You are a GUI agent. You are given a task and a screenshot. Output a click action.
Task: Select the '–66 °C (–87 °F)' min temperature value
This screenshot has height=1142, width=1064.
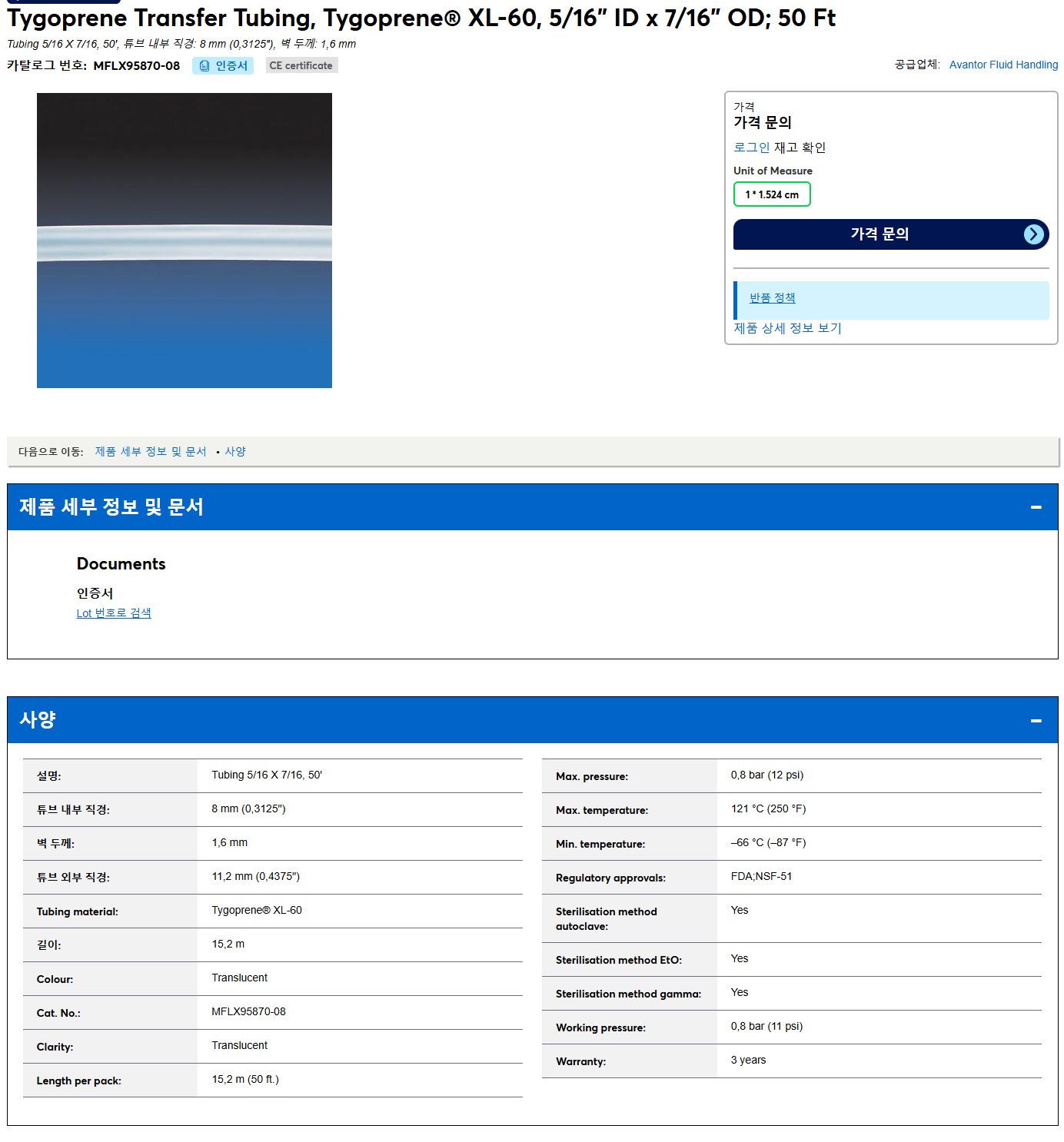click(x=769, y=843)
